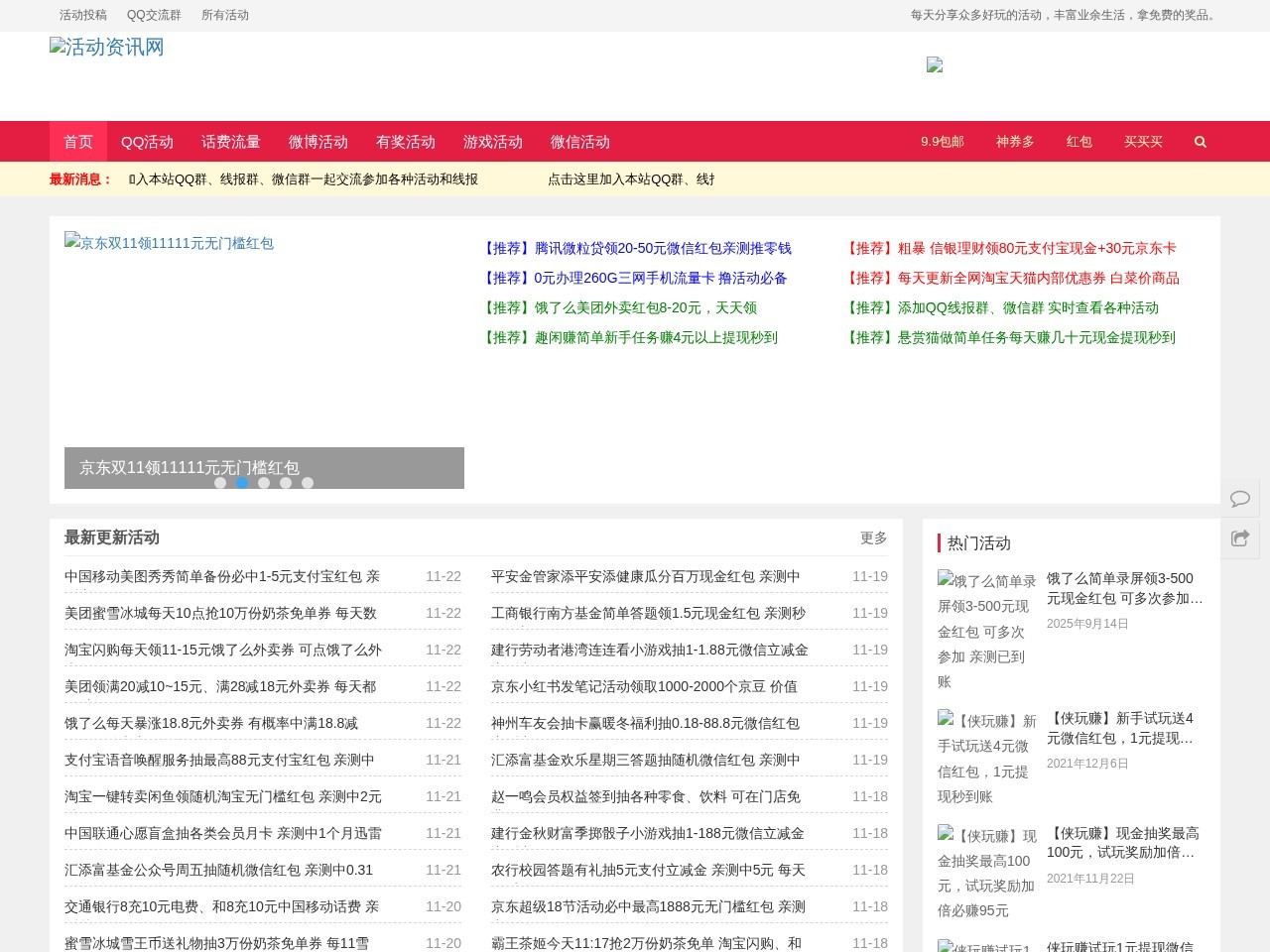Open the comment bubble side icon
This screenshot has width=1270, height=952.
point(1240,498)
